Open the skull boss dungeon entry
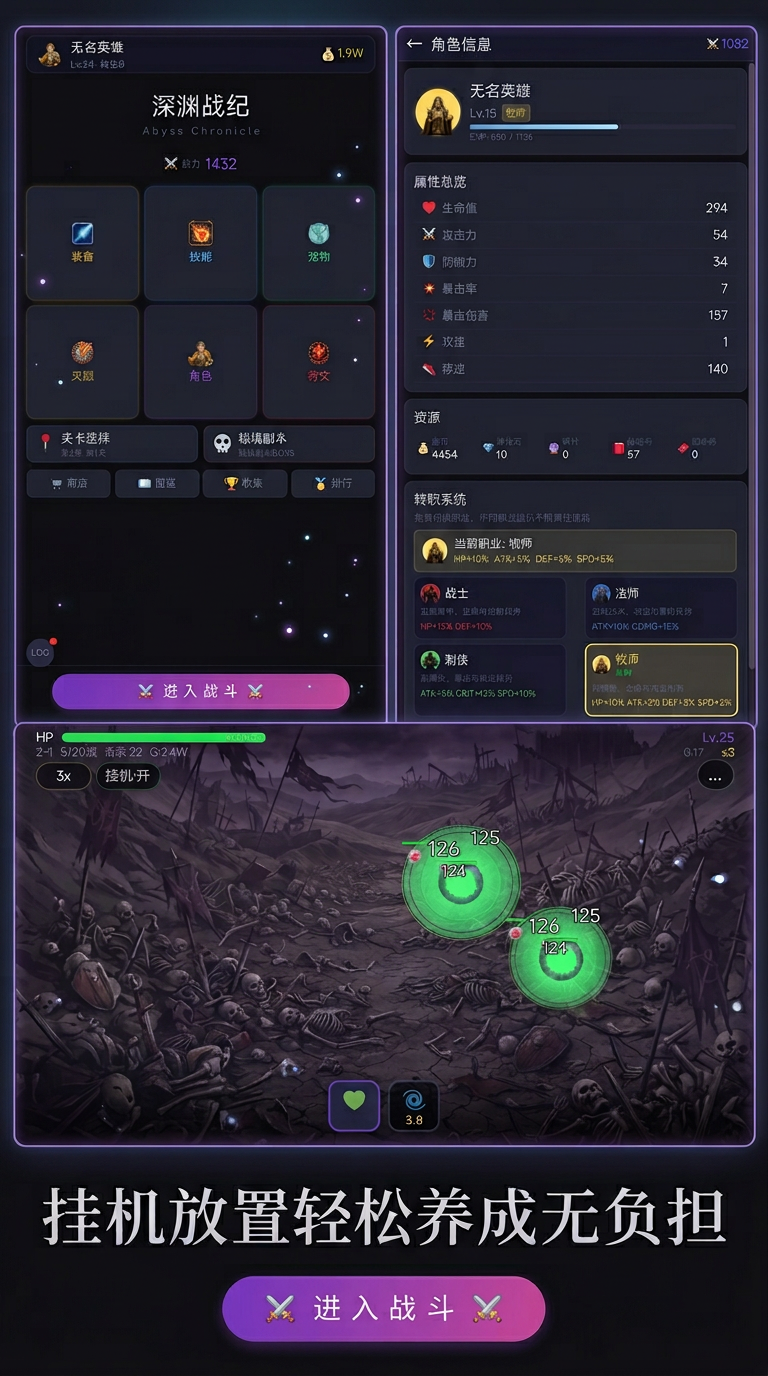 [x=289, y=444]
